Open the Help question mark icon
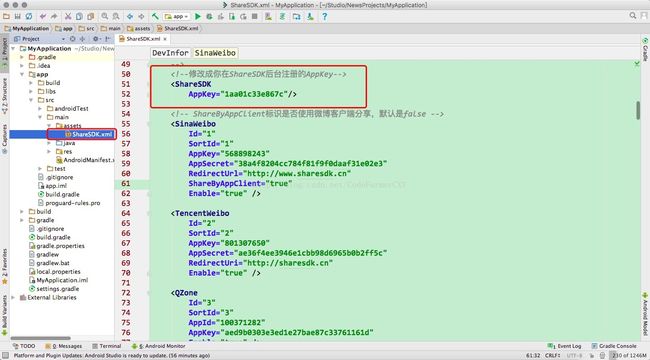Image resolution: width=650 pixels, height=360 pixels. click(x=325, y=17)
